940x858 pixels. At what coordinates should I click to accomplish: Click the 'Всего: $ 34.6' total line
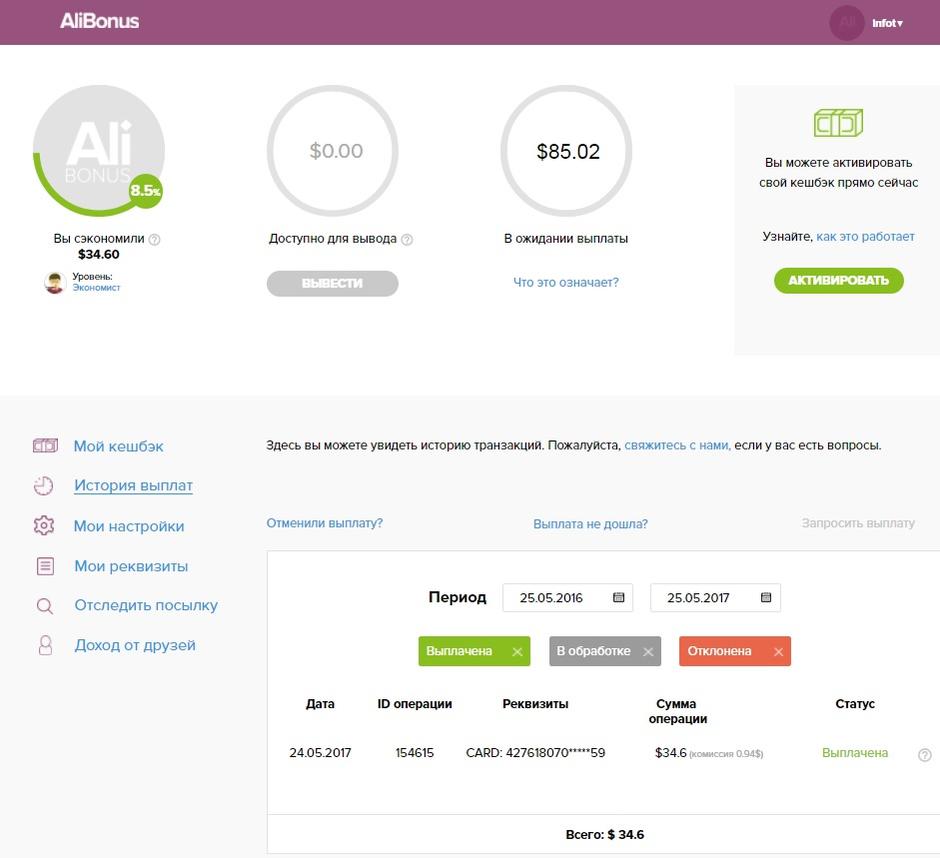coord(605,835)
